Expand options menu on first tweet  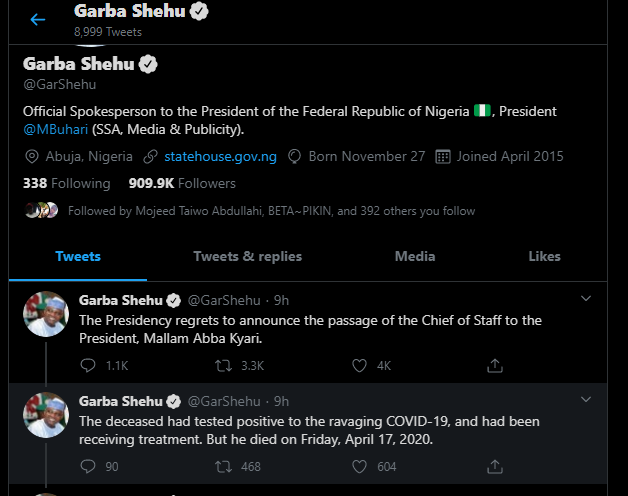[586, 298]
